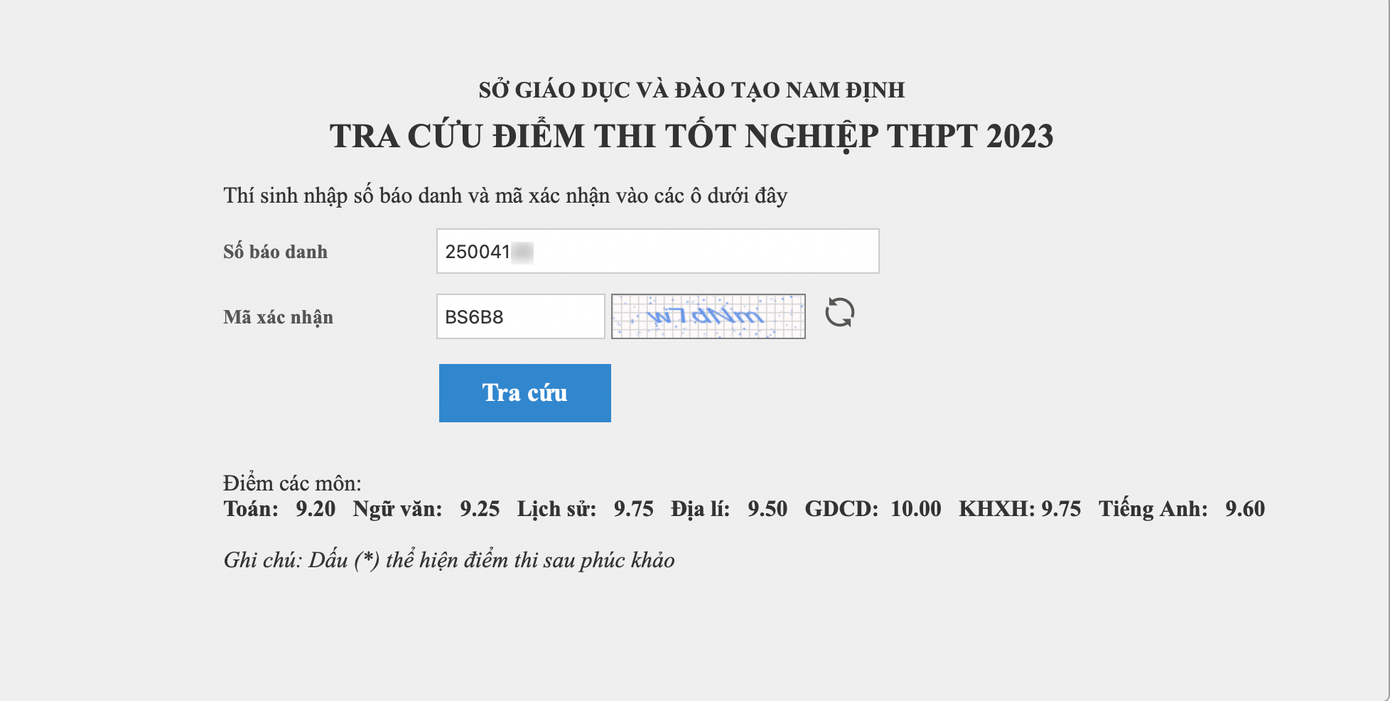Select the Tiếng Anh score 9.60
Screen dimensions: 1390x701
point(1245,509)
